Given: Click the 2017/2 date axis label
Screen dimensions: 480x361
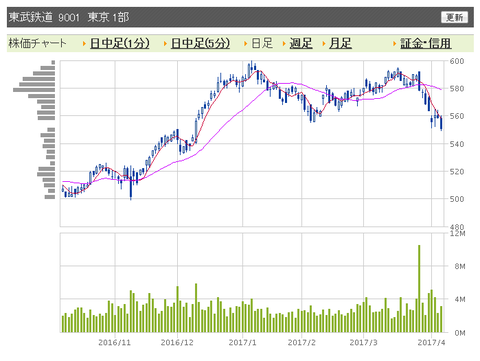Looking at the screenshot, I should (301, 342).
